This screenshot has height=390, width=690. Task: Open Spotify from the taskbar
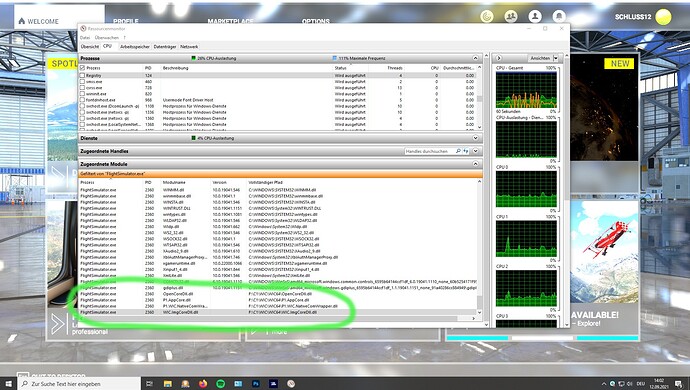pyautogui.click(x=220, y=384)
